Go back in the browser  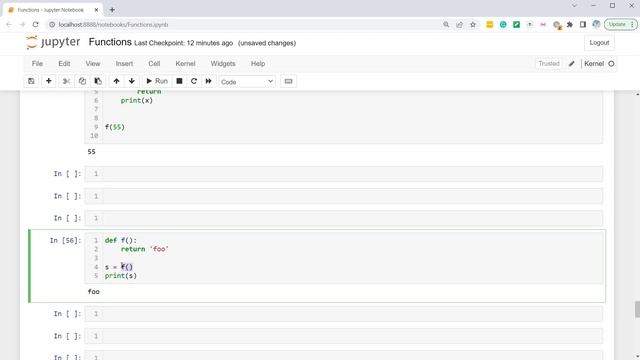coord(9,24)
